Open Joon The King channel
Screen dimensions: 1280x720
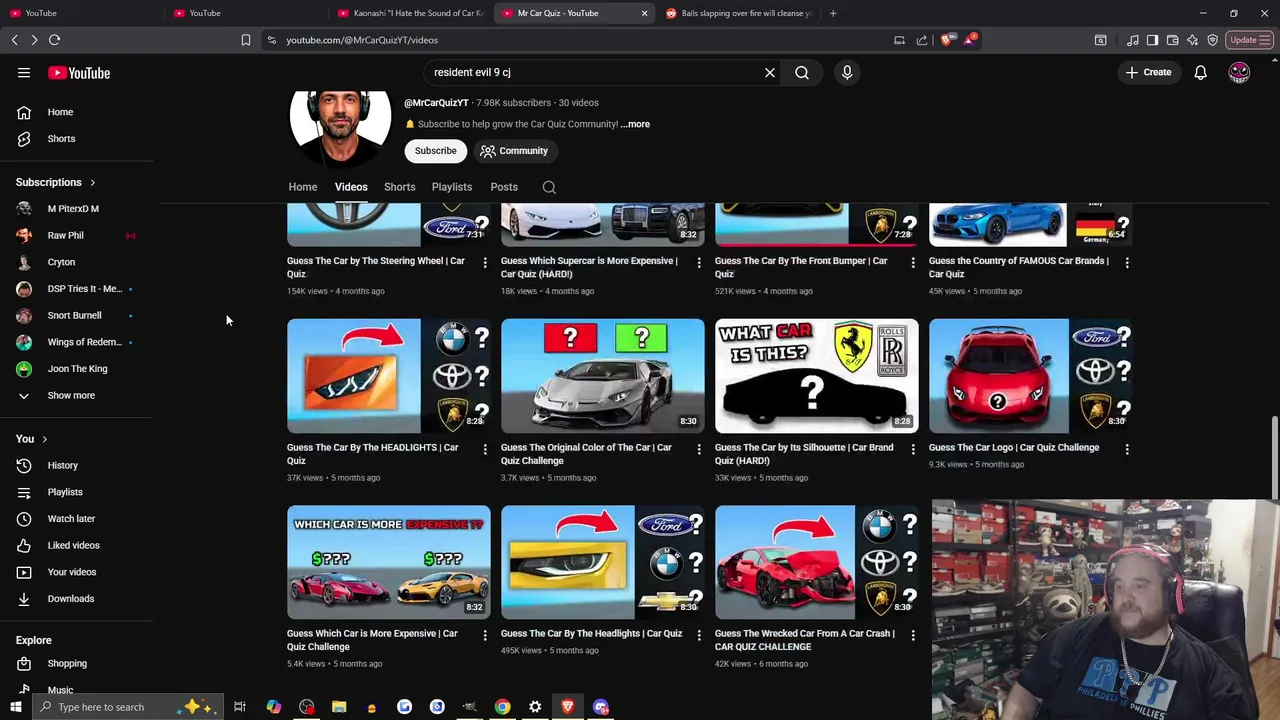77,369
